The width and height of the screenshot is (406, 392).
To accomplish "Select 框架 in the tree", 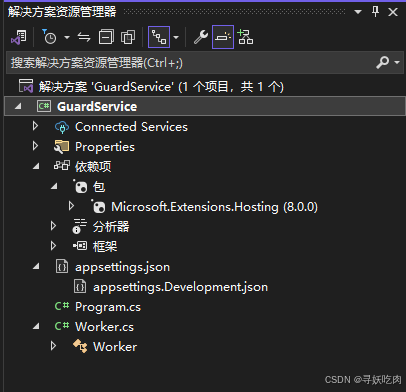I will 105,247.
